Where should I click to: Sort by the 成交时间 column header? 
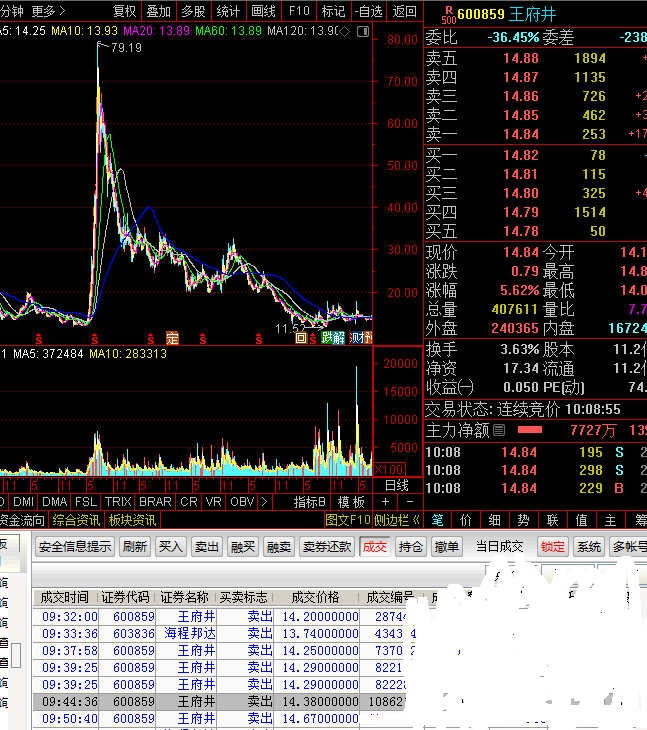[65, 597]
